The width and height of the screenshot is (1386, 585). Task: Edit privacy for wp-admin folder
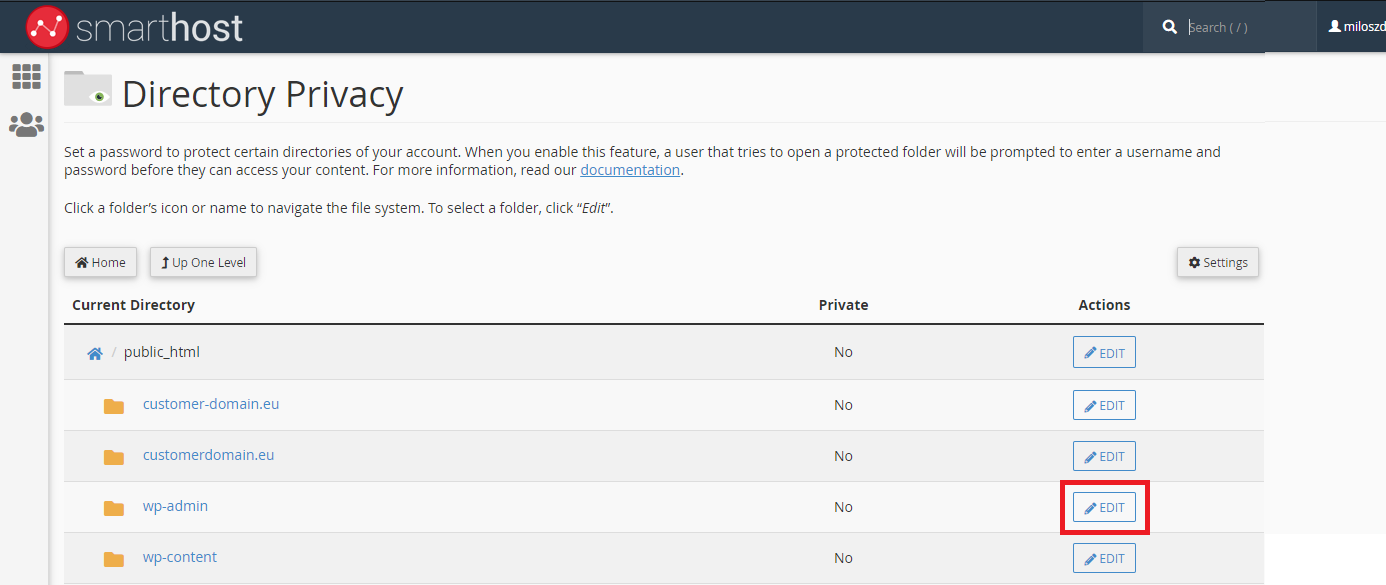(x=1104, y=508)
